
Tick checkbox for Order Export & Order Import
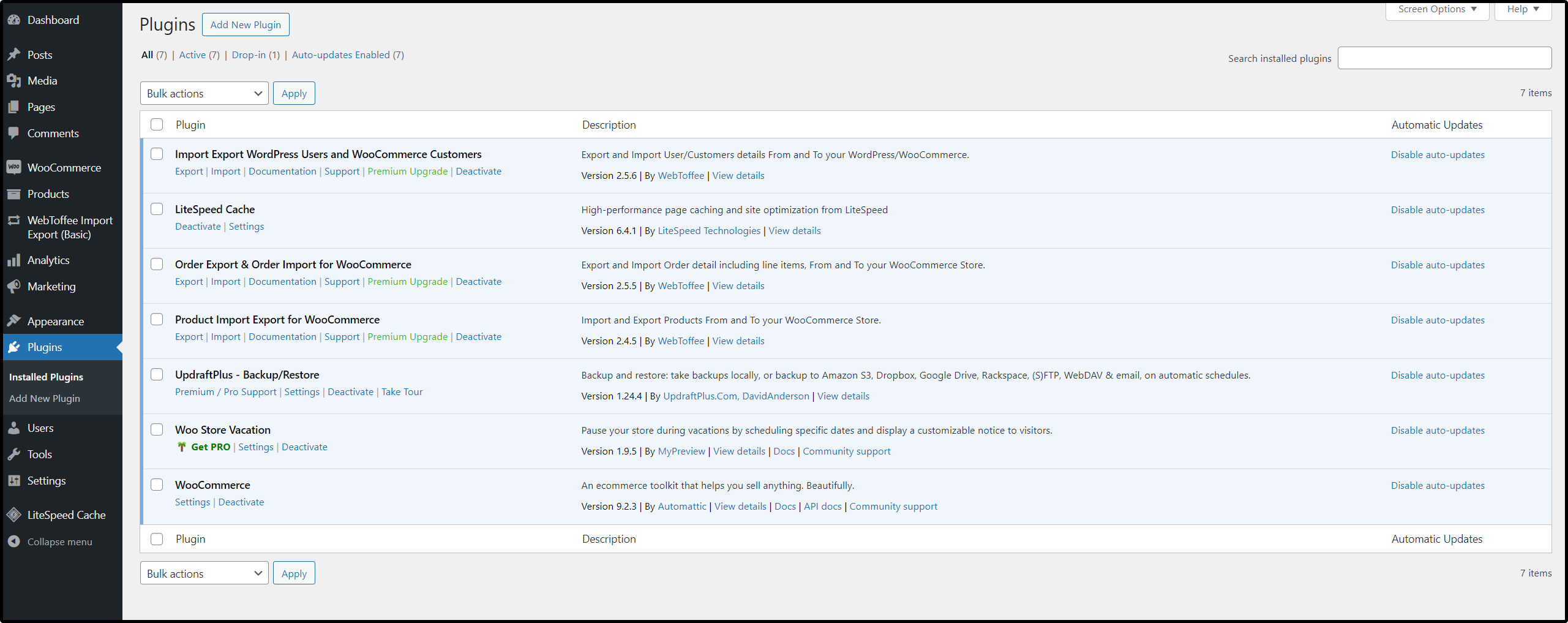tap(157, 264)
